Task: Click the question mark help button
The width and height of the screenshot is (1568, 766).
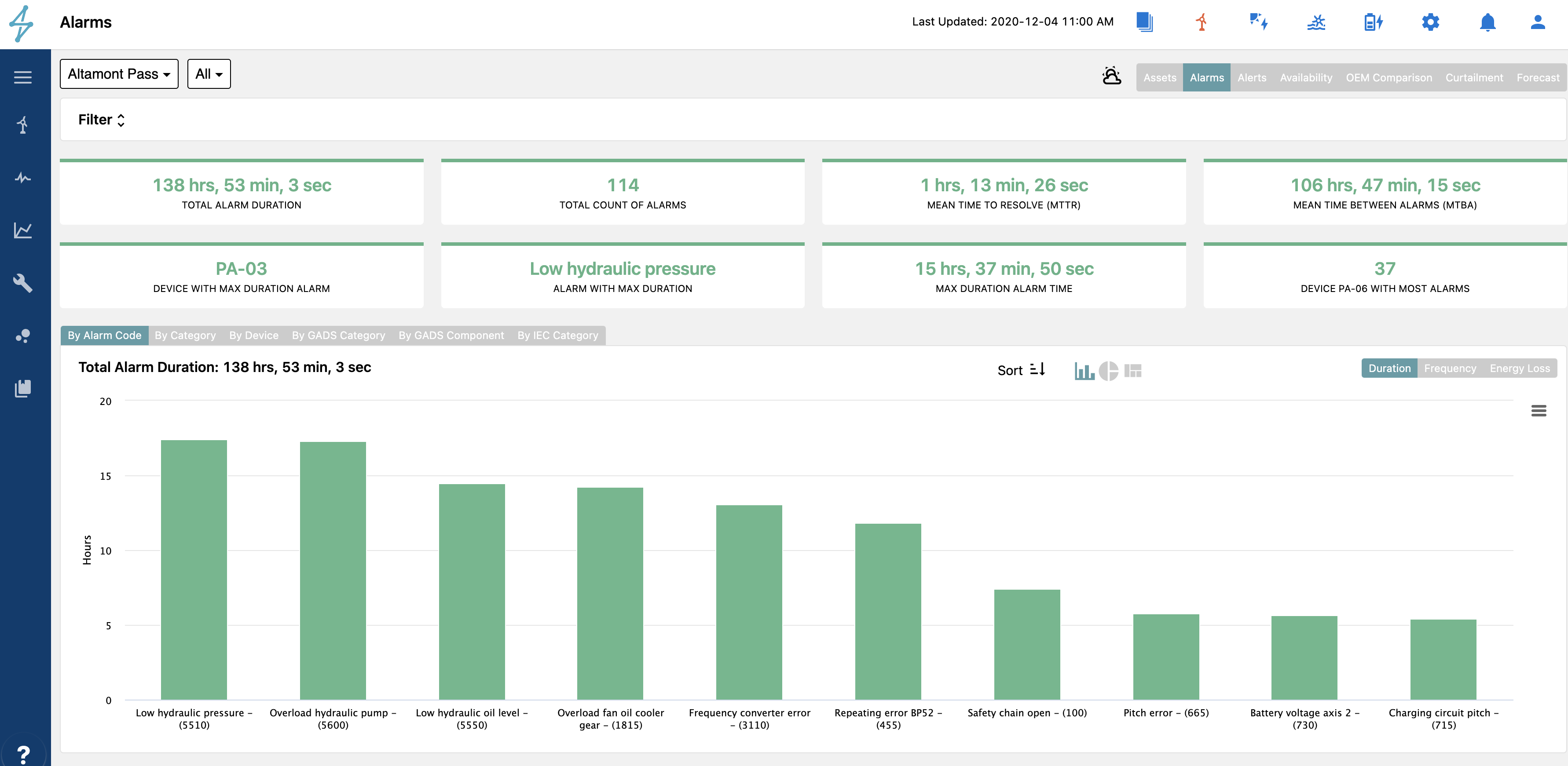Action: tap(23, 755)
